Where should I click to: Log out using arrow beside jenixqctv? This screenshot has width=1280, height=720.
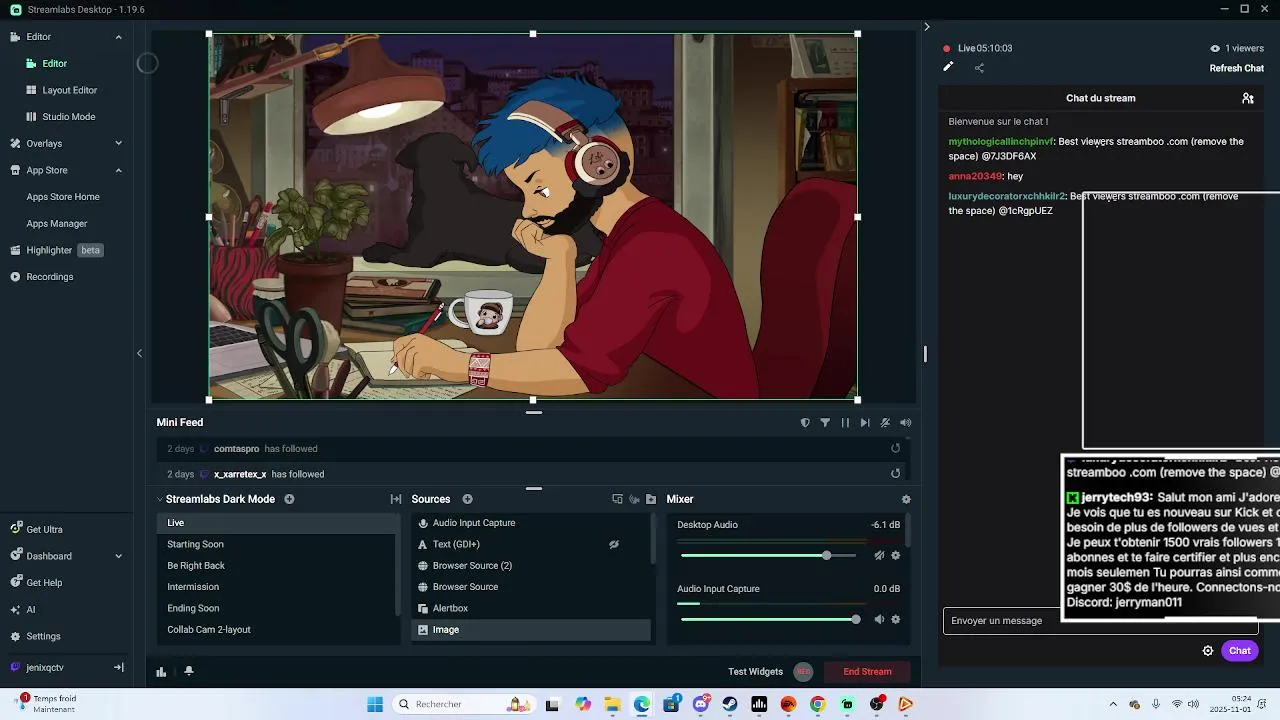point(118,667)
